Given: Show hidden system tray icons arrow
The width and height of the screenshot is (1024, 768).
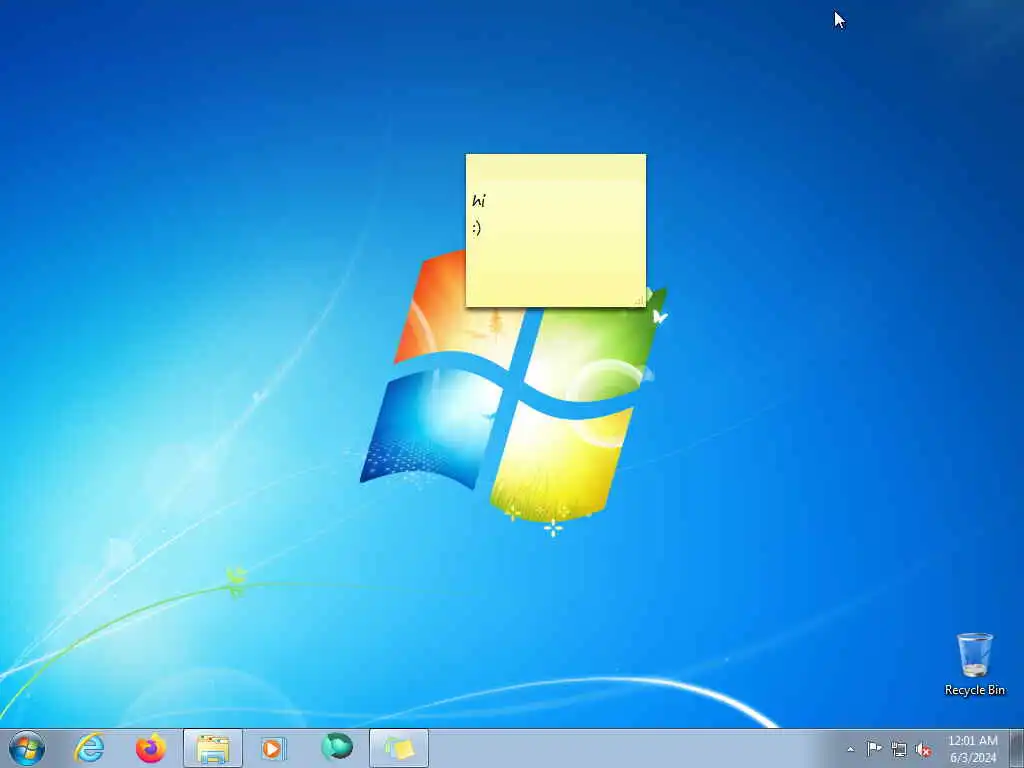Looking at the screenshot, I should [850, 749].
